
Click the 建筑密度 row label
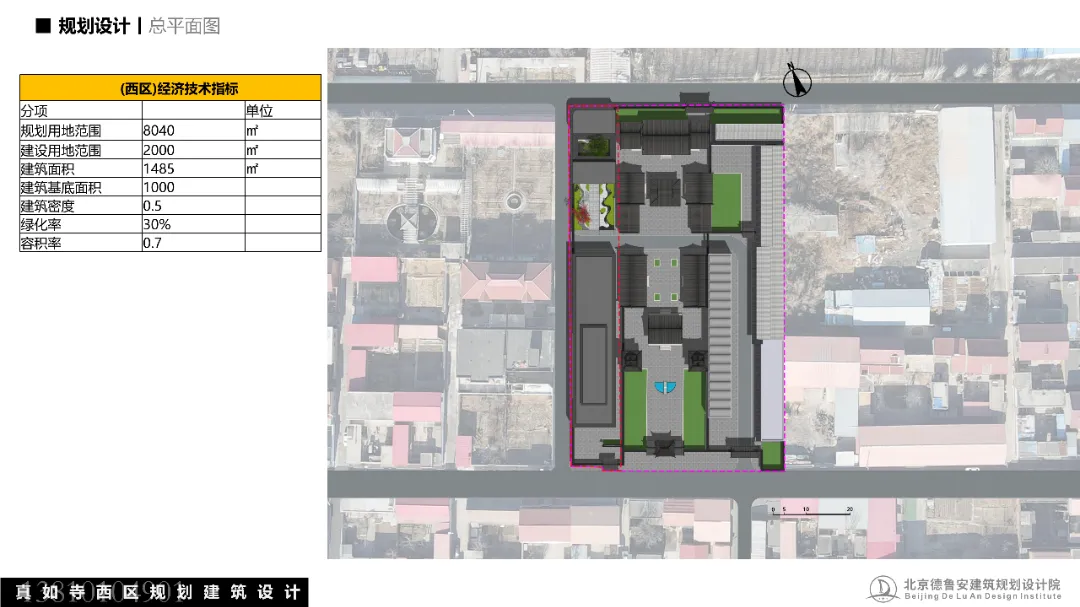47,206
